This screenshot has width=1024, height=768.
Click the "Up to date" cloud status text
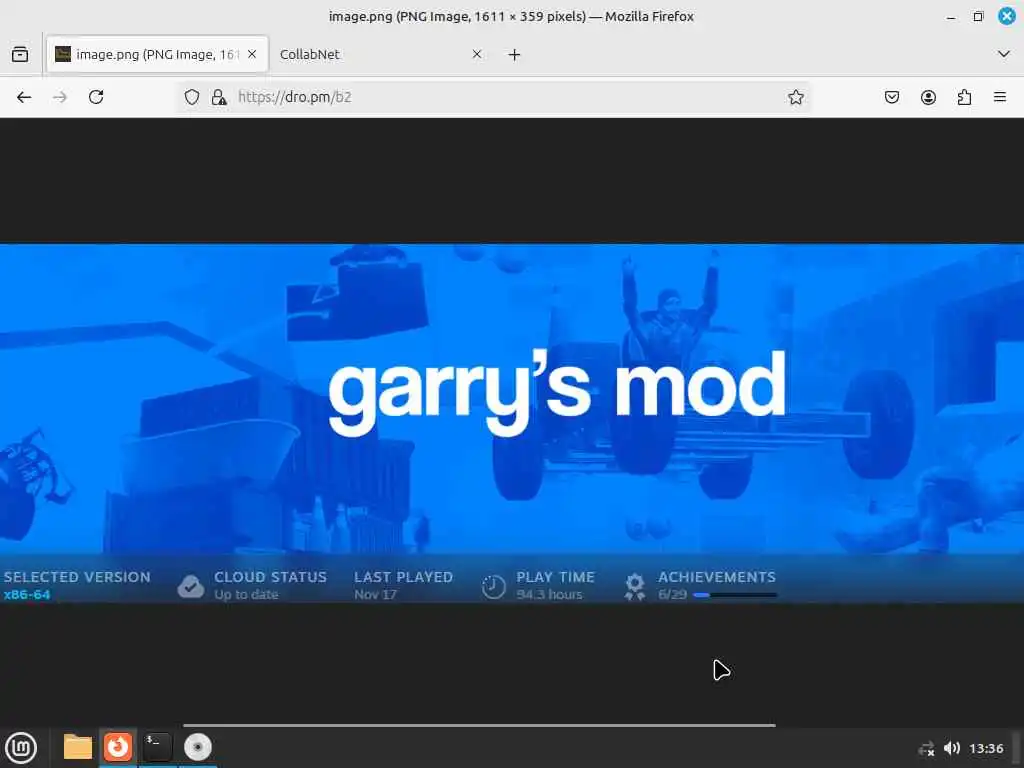246,595
